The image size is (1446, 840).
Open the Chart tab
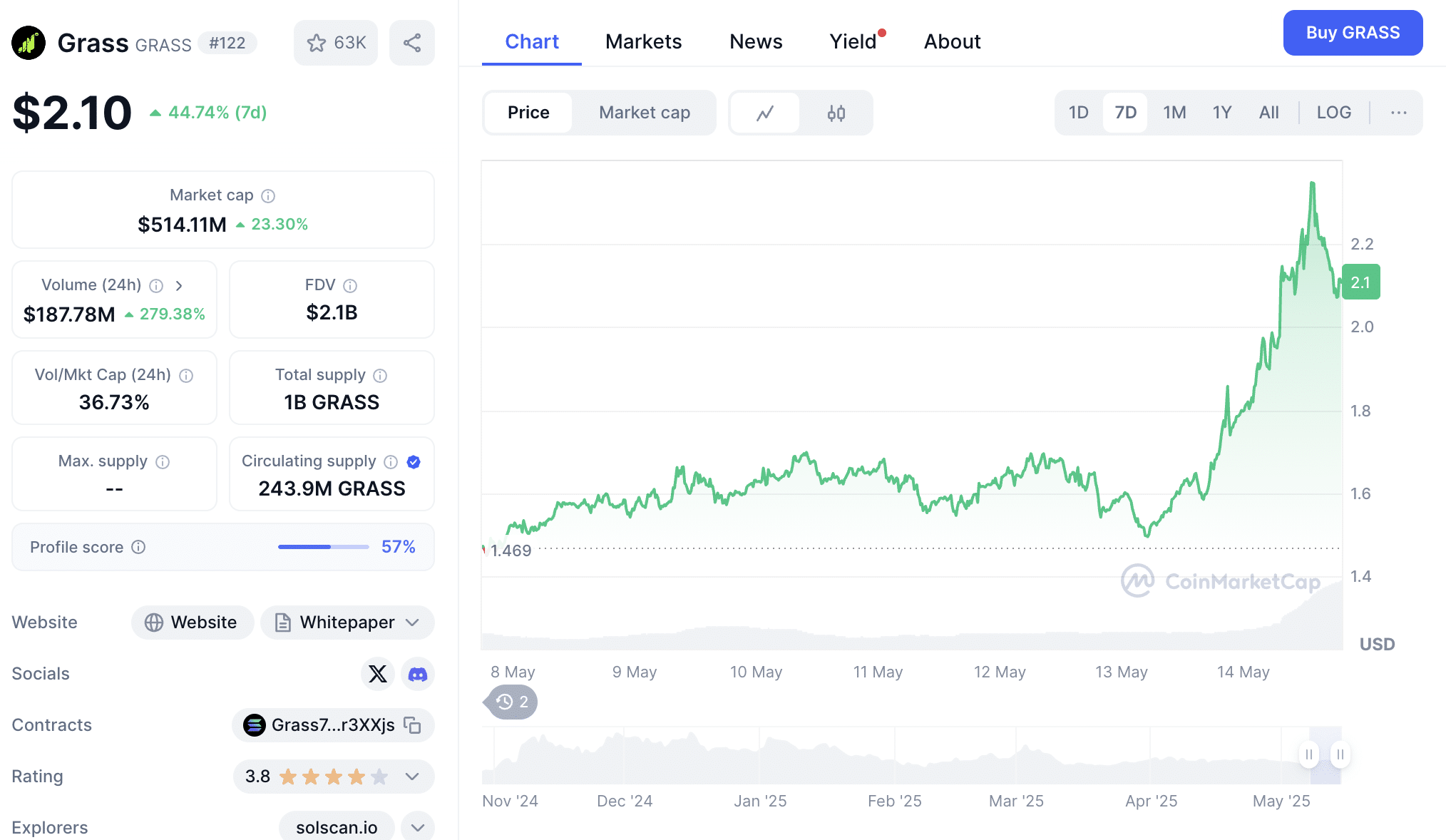click(532, 41)
